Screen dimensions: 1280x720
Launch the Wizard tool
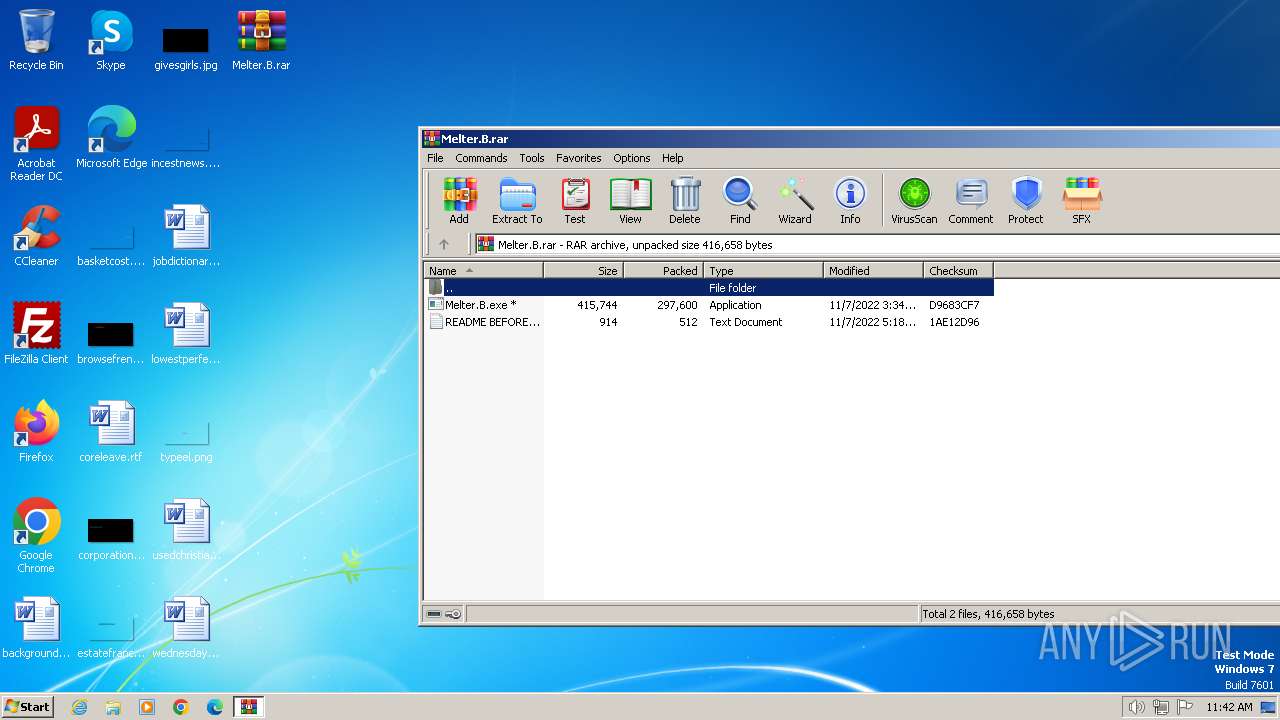(795, 200)
